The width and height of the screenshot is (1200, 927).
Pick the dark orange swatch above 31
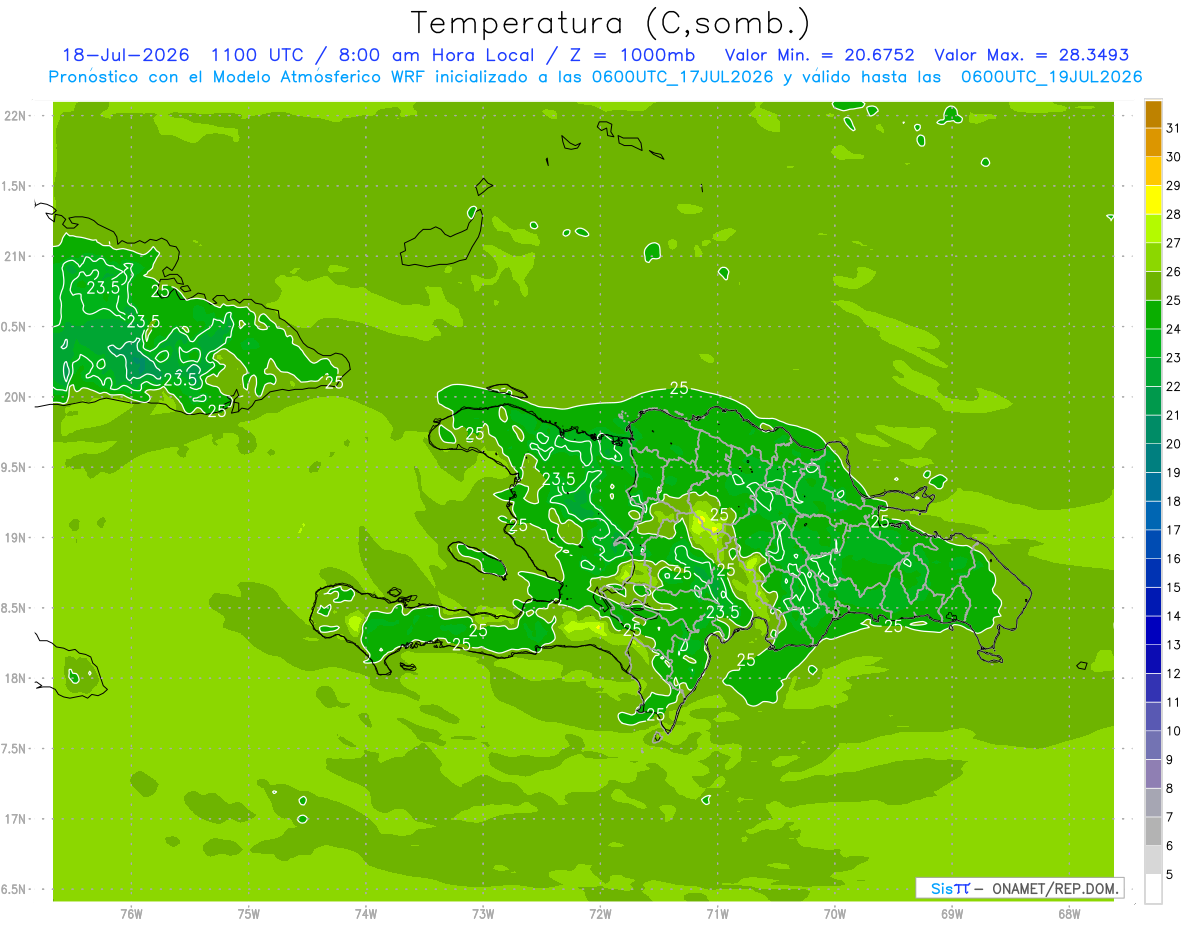point(1153,114)
